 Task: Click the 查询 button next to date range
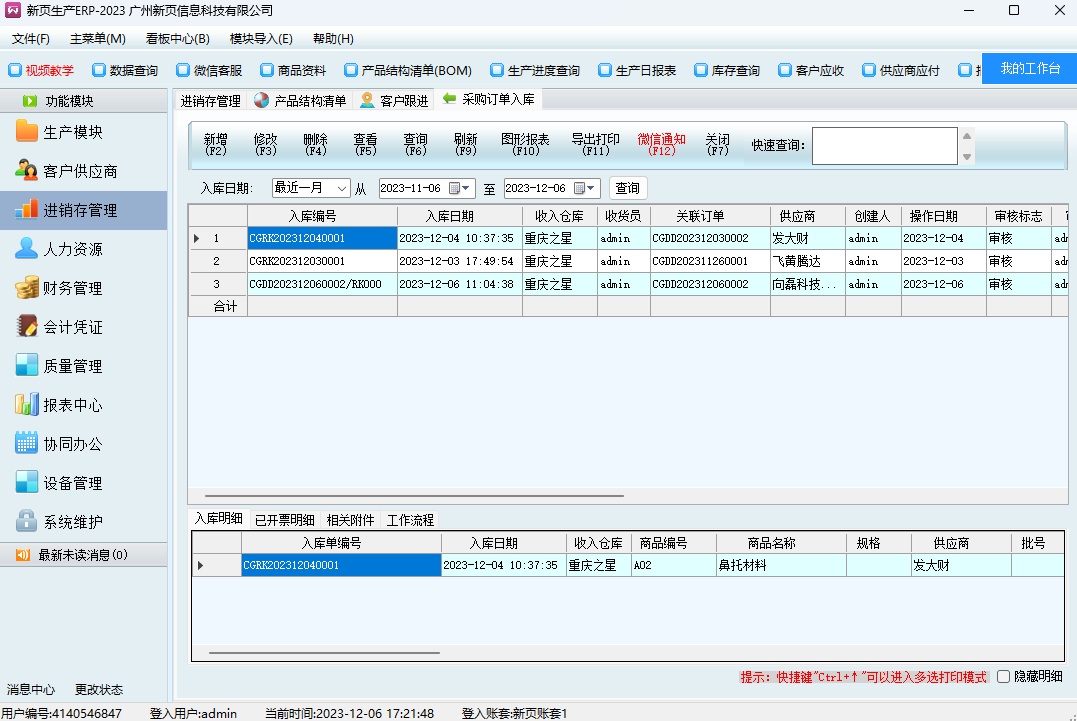point(628,188)
